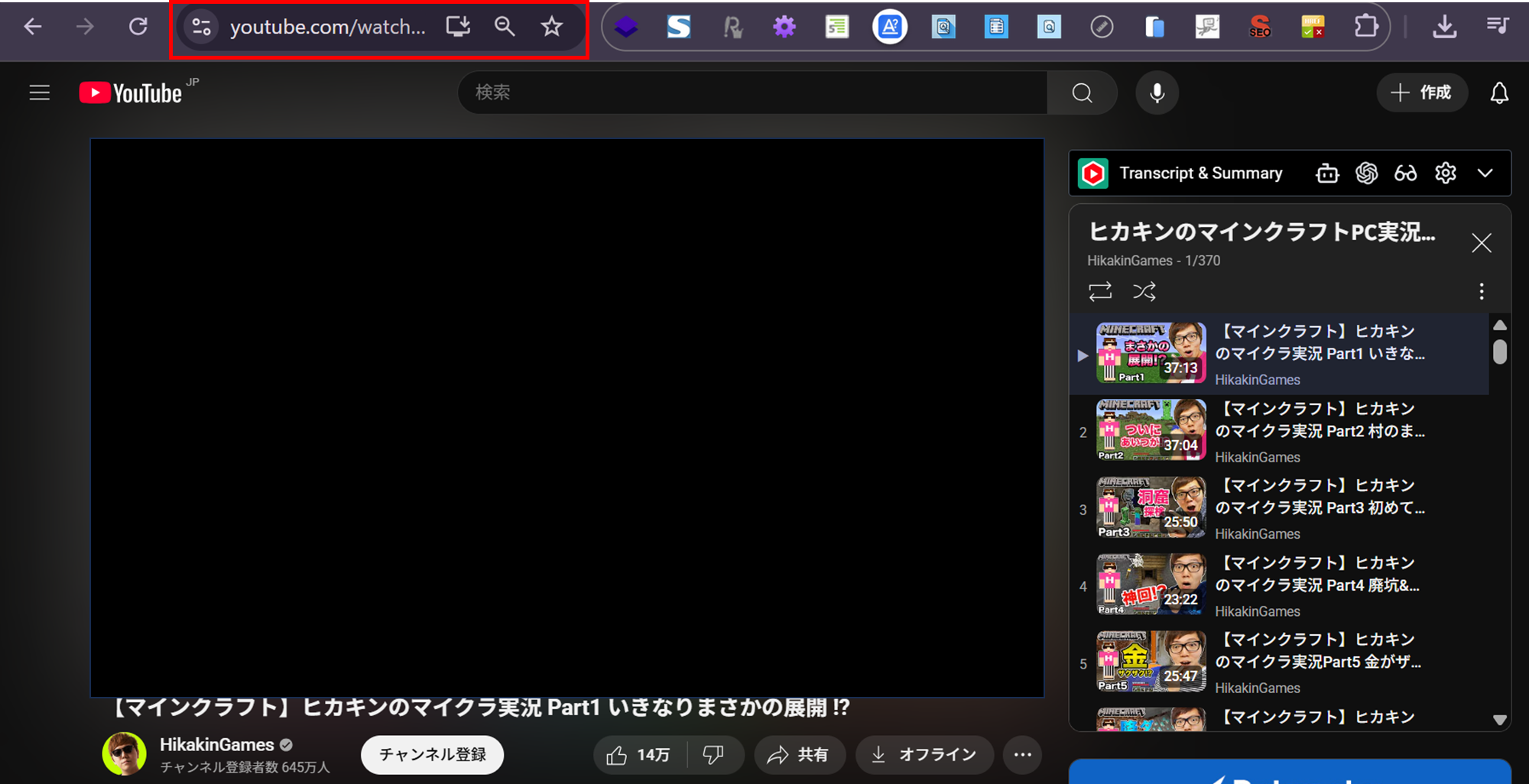1529x784 pixels.
Task: Like the video with 14万 thumbs up
Action: click(639, 755)
